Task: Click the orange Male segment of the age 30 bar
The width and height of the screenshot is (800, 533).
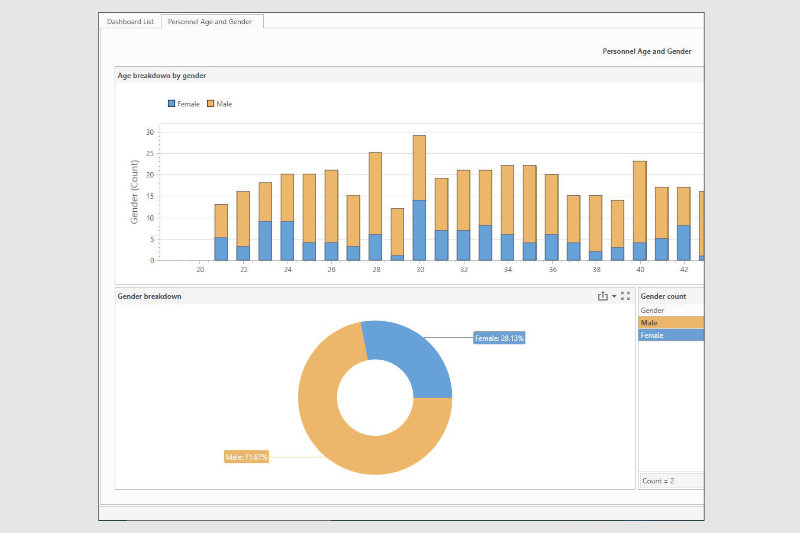Action: point(419,168)
